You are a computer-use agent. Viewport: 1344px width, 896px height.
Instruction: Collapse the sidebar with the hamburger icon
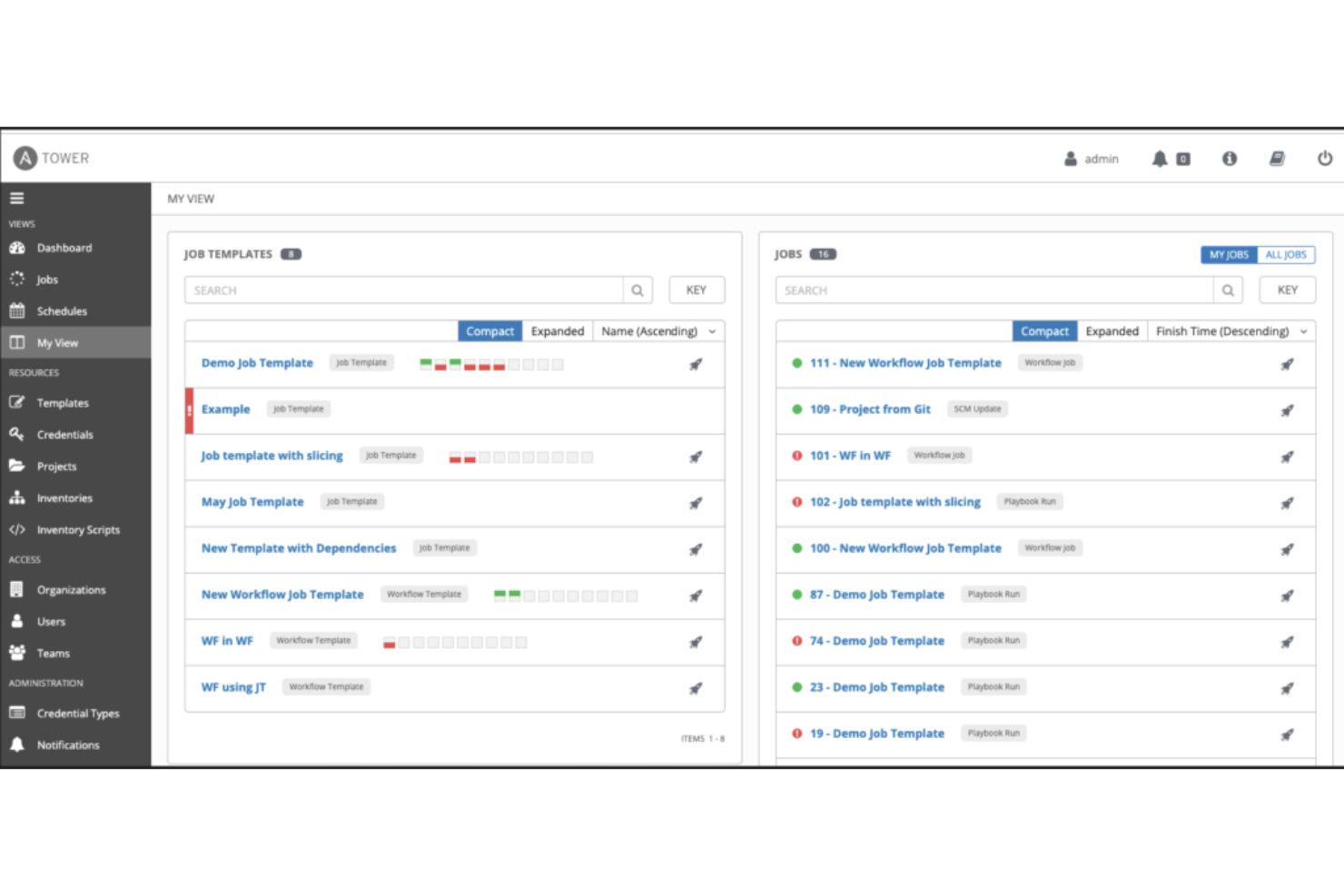pos(16,197)
